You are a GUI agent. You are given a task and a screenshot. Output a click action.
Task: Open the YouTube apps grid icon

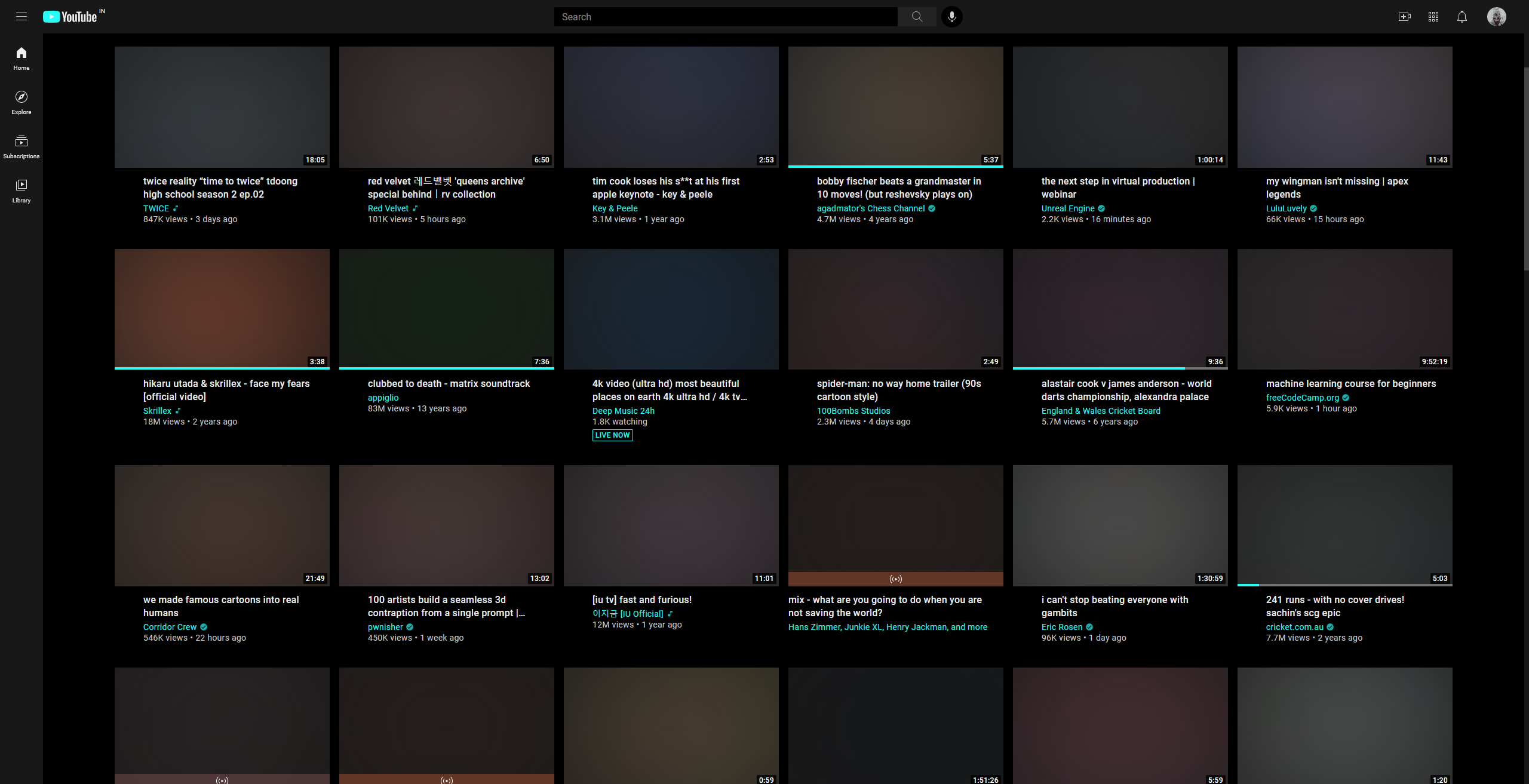point(1433,16)
